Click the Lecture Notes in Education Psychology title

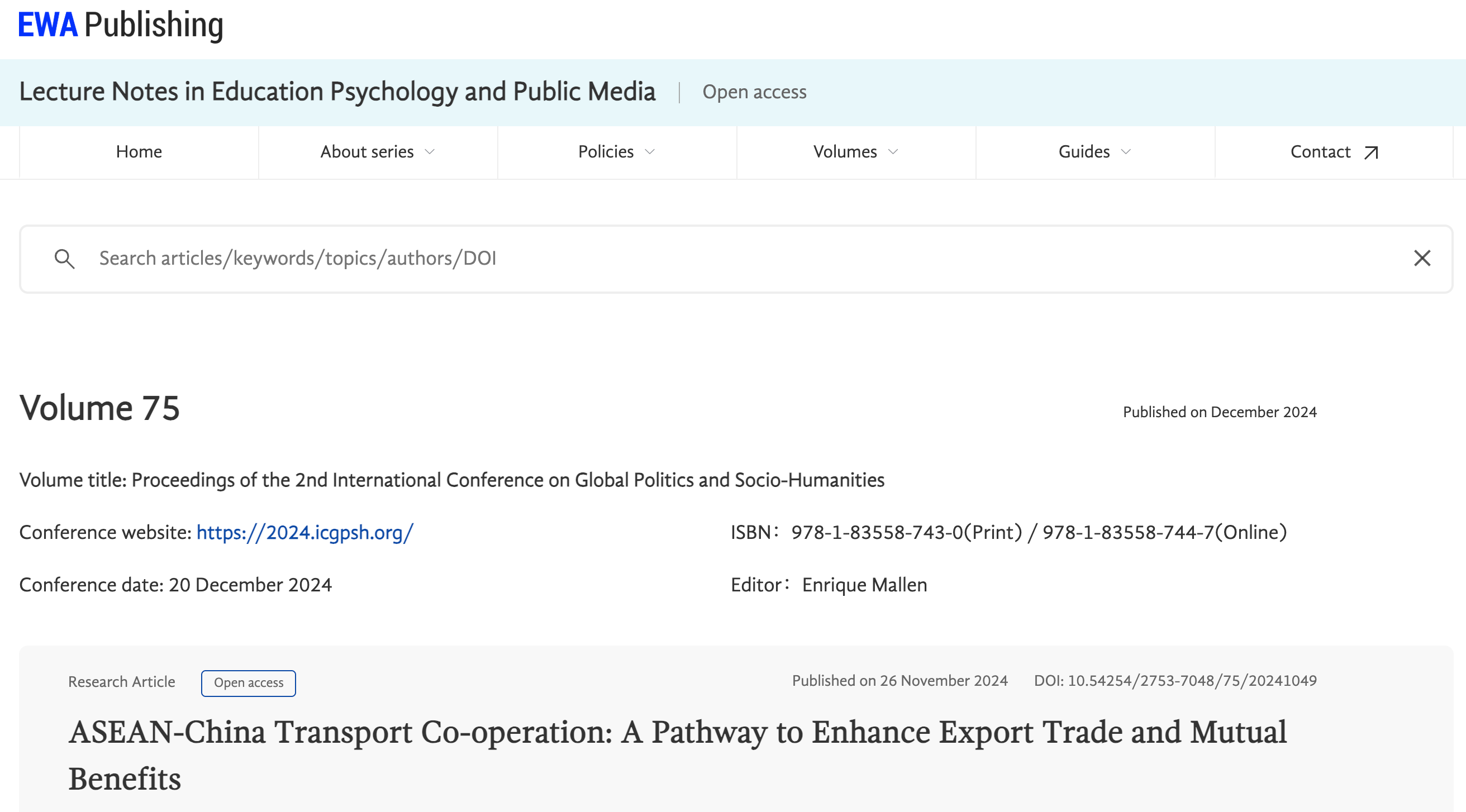(x=337, y=92)
